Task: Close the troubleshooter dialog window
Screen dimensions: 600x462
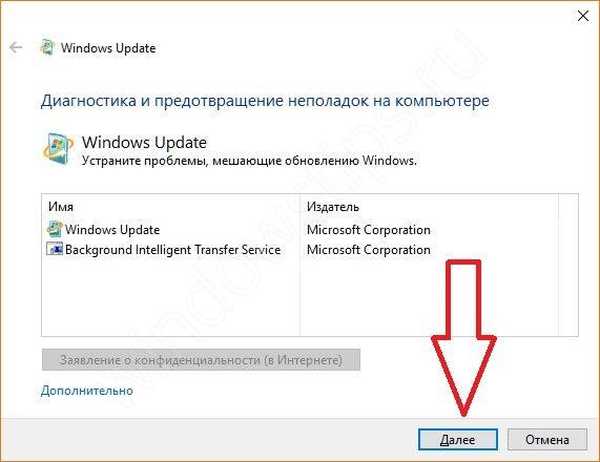Action: (583, 16)
